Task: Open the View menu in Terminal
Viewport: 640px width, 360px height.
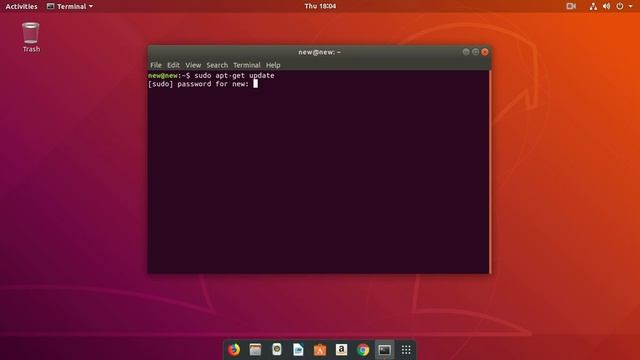Action: [193, 65]
